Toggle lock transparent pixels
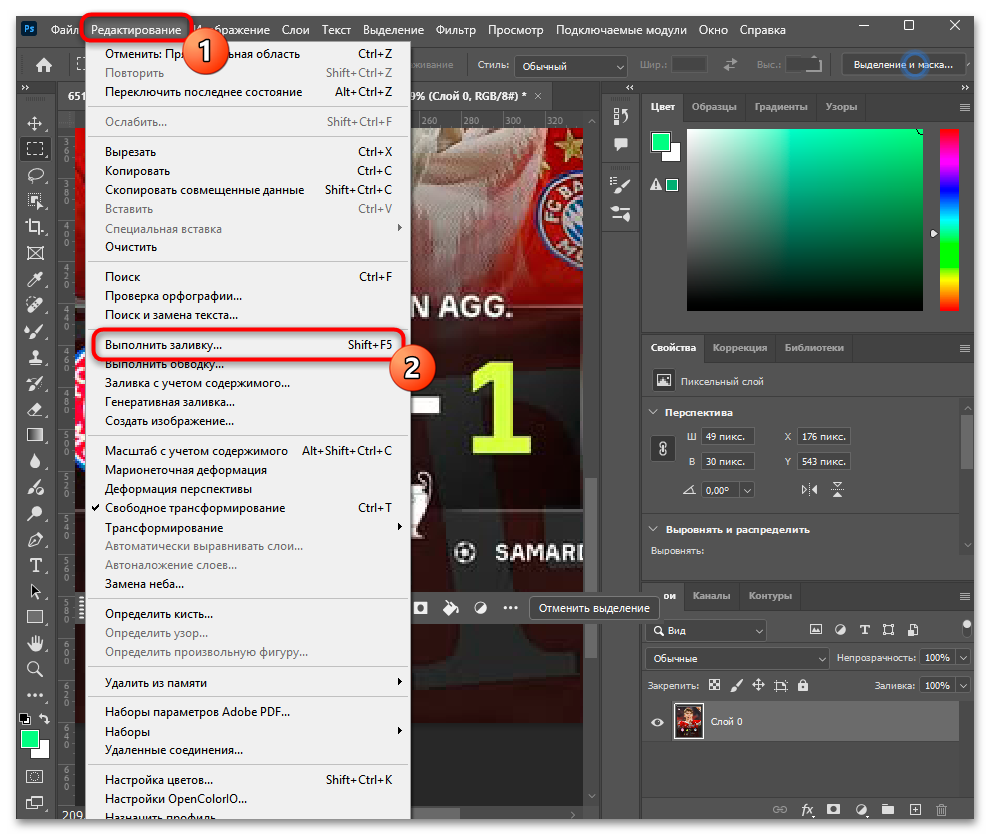 (714, 685)
